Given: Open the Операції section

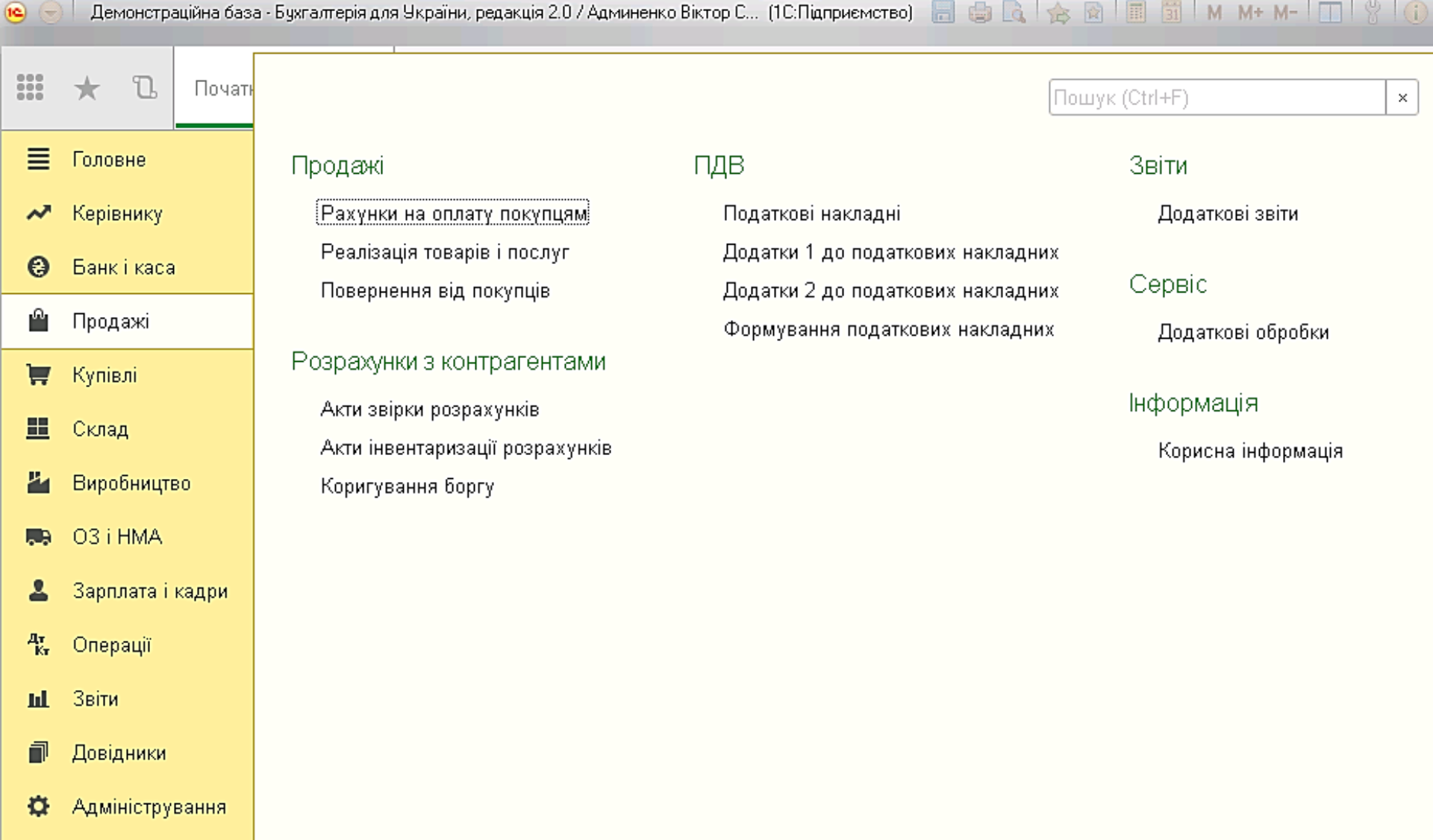Looking at the screenshot, I should click(128, 645).
